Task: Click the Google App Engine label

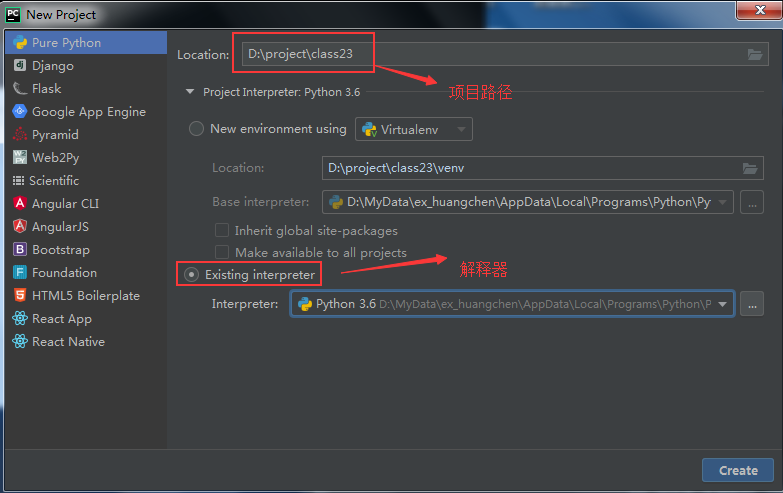Action: click(x=89, y=112)
